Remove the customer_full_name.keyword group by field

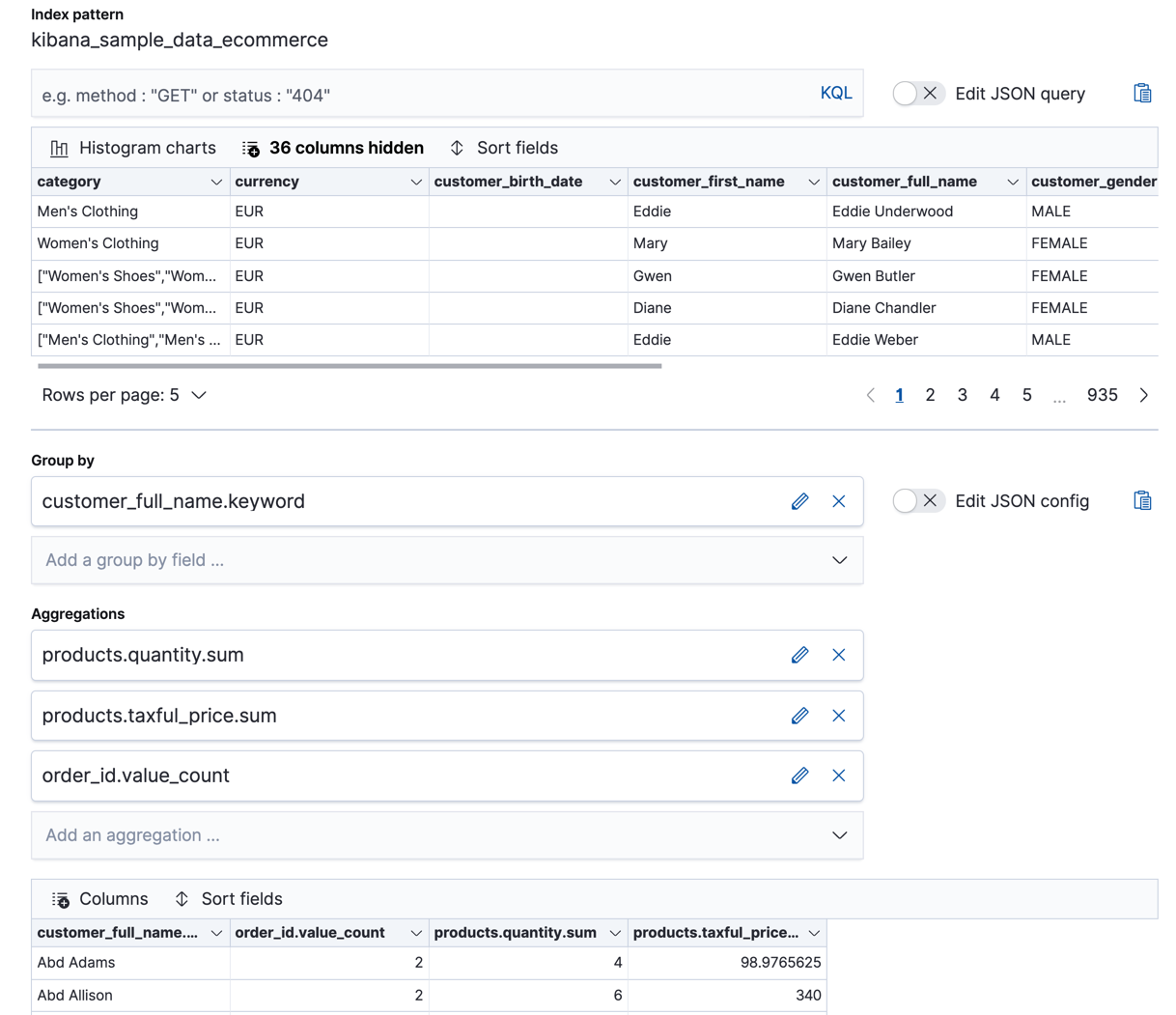pyautogui.click(x=838, y=501)
